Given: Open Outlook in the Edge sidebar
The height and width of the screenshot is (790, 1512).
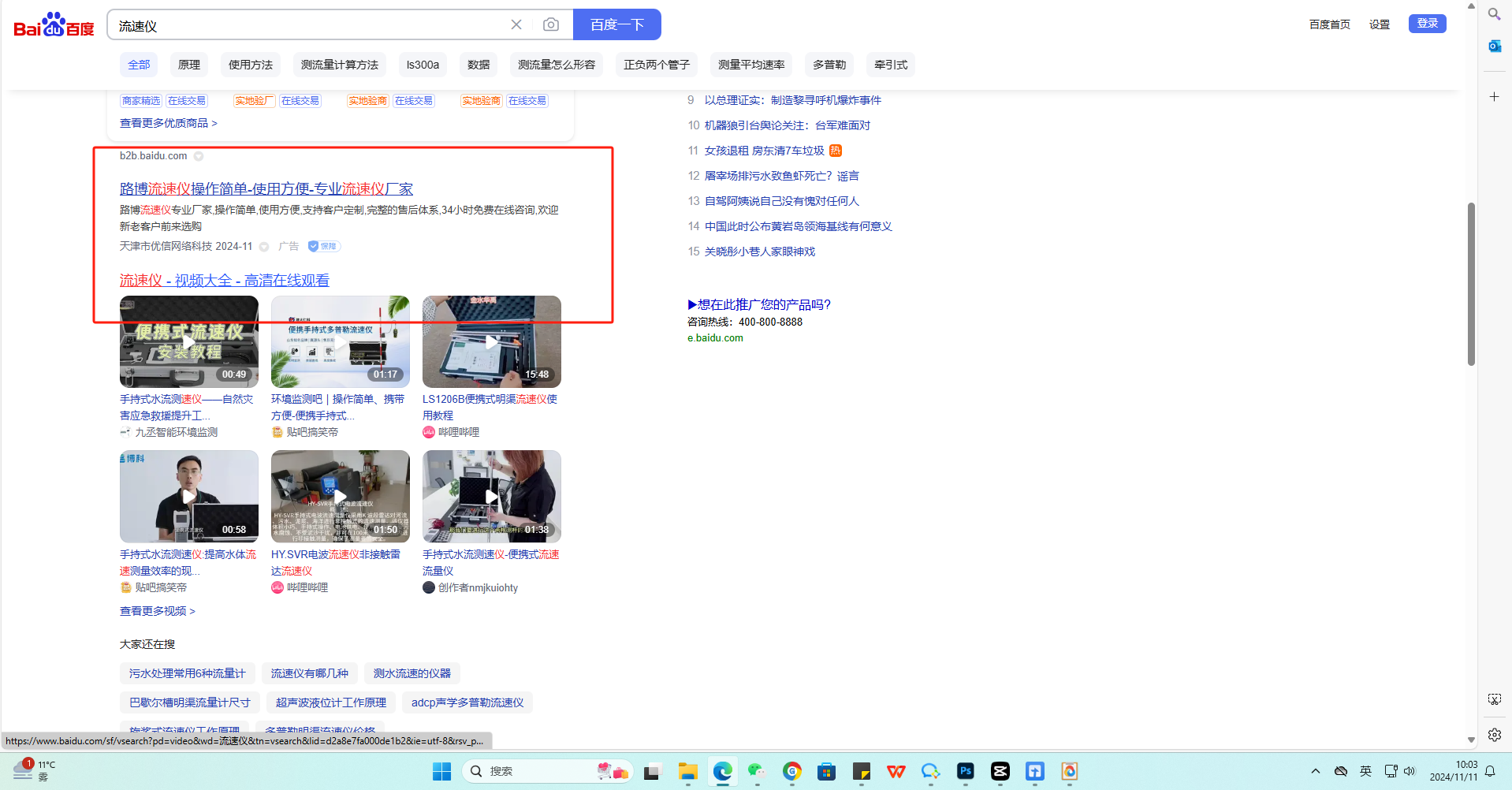Looking at the screenshot, I should coord(1494,46).
